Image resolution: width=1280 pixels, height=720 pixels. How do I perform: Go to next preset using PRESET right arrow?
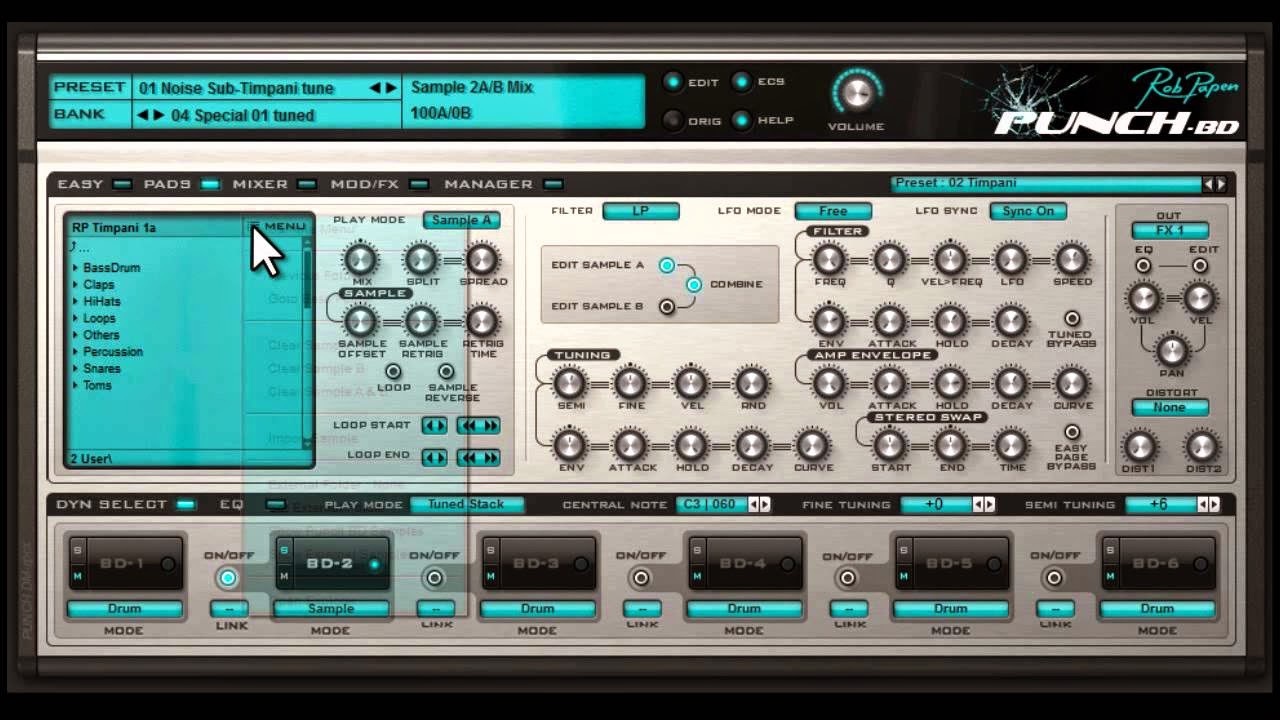click(x=390, y=88)
